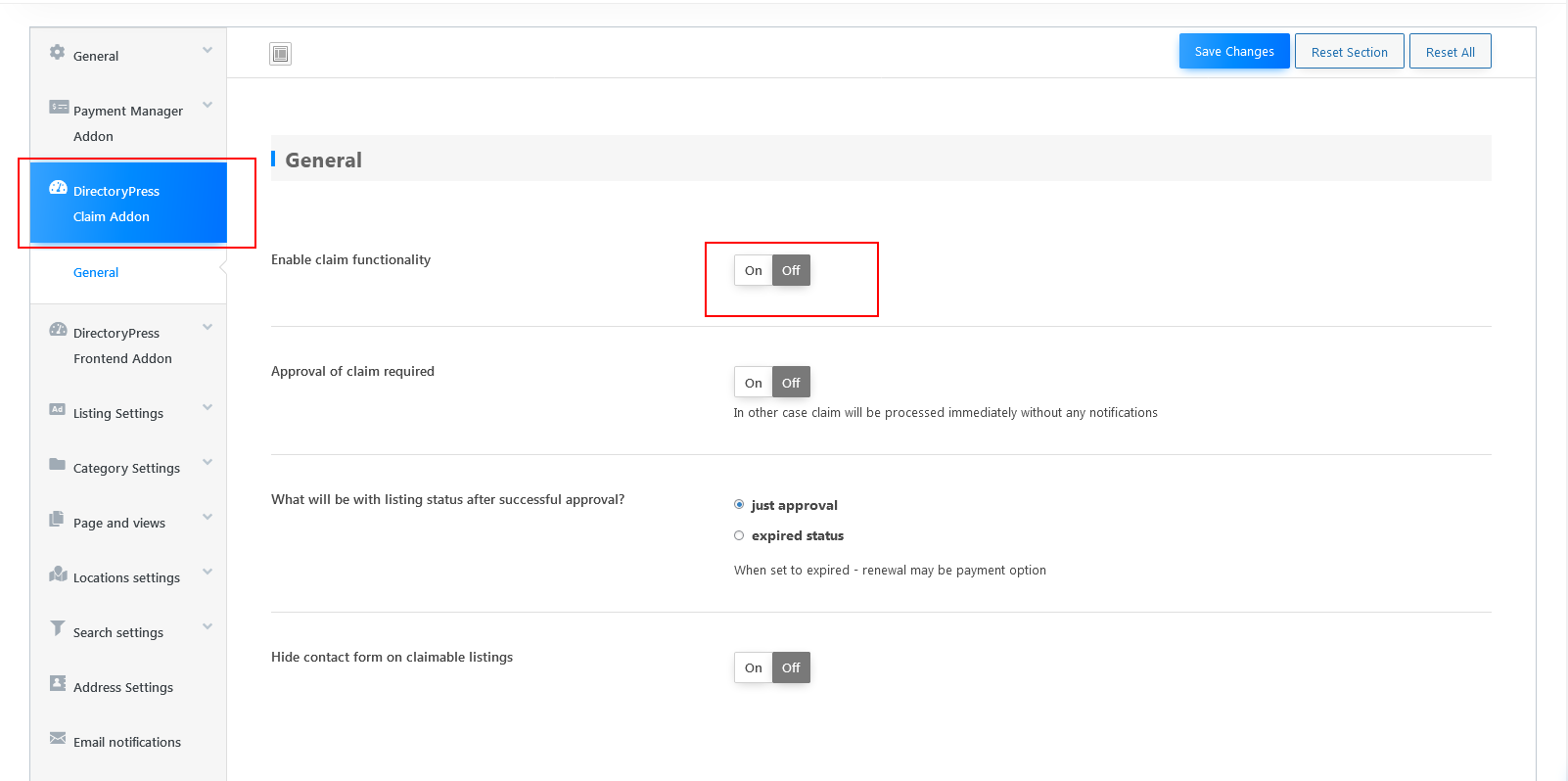
Task: Open Locations settings section
Action: pyautogui.click(x=128, y=576)
